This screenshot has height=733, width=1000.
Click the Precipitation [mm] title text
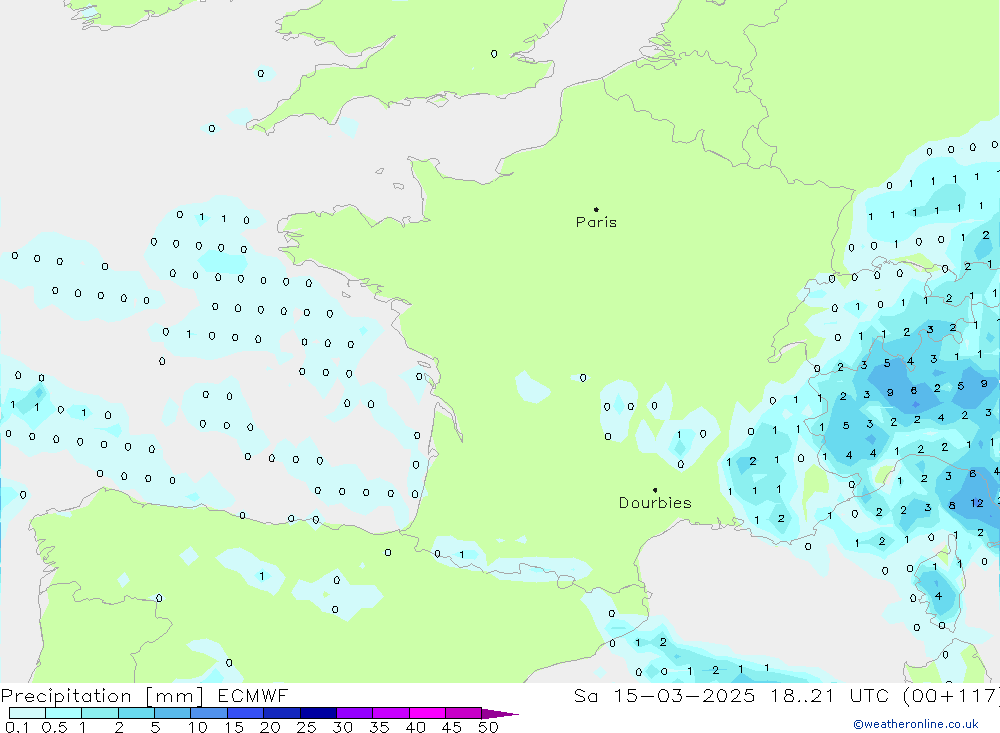103,696
